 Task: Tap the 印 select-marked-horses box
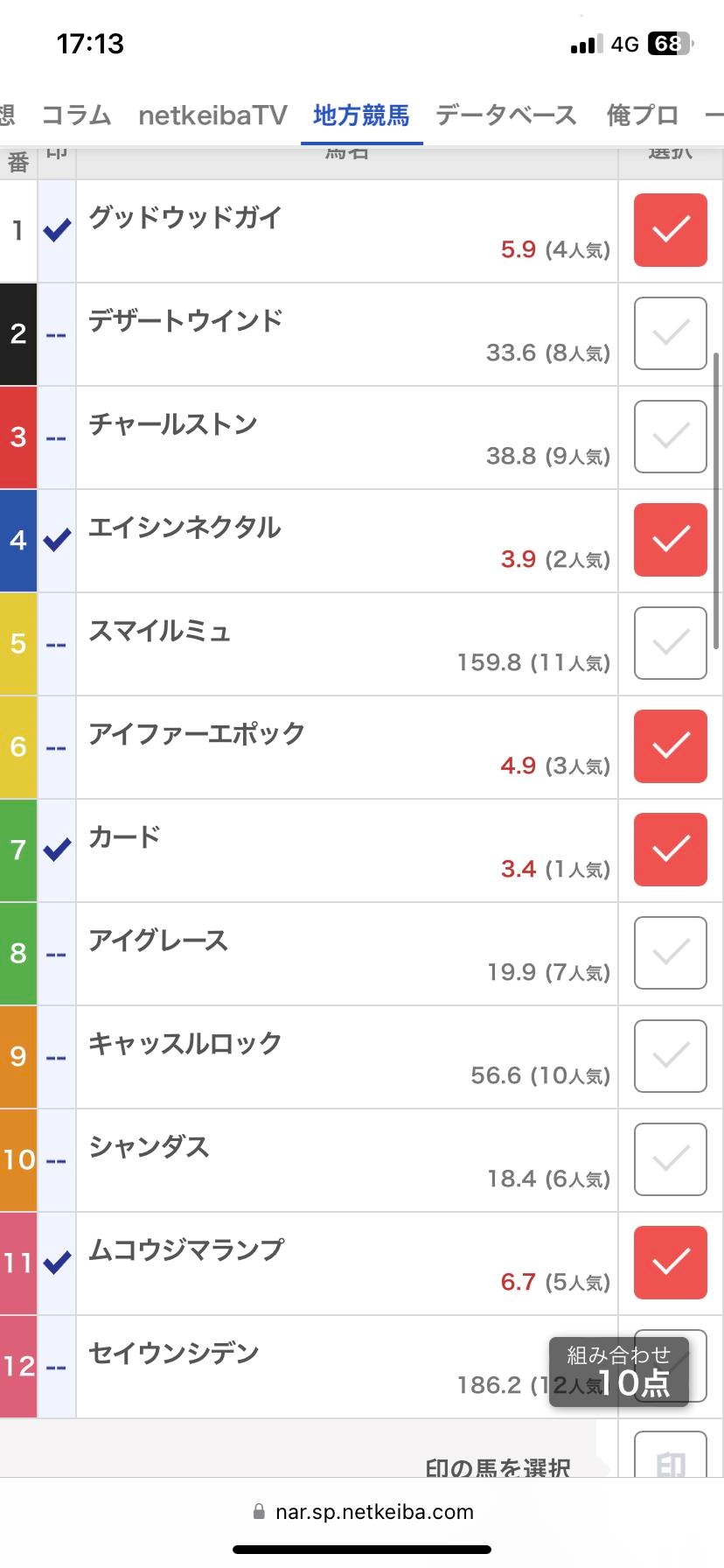tap(670, 1456)
